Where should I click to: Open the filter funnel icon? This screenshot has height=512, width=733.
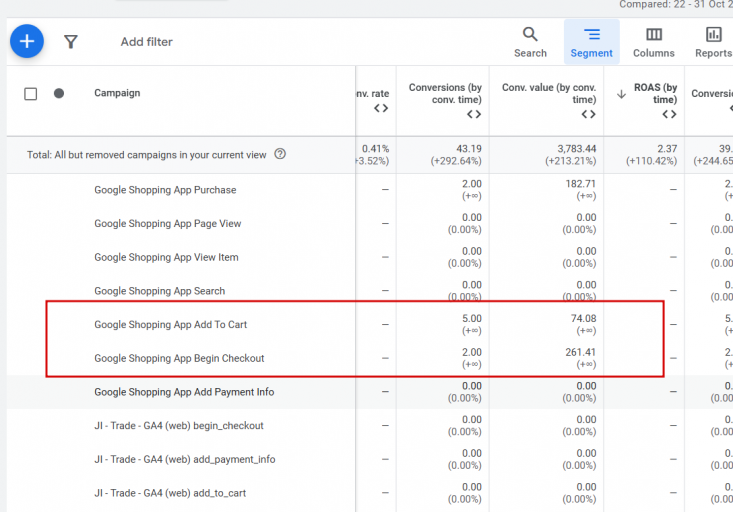(x=71, y=42)
